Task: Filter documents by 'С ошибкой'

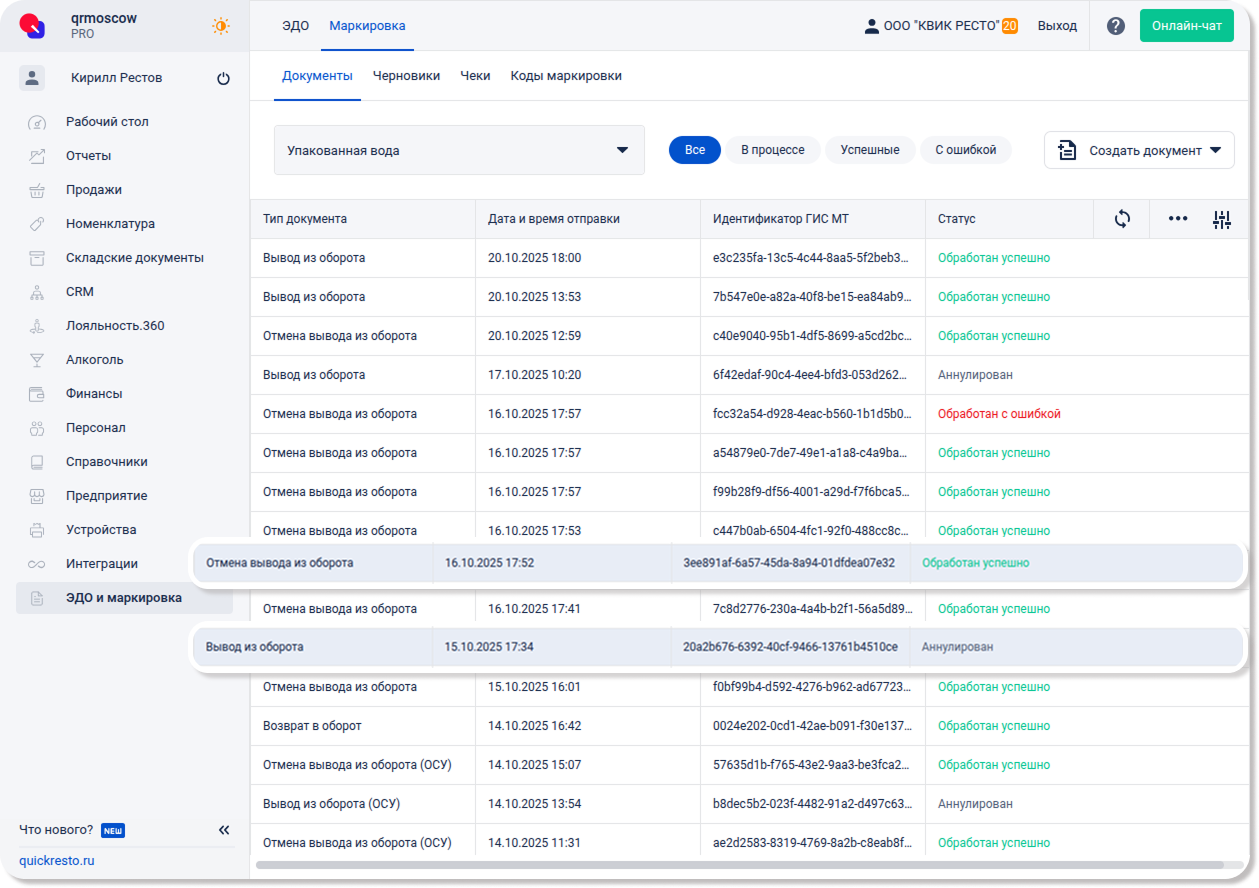Action: tap(965, 150)
